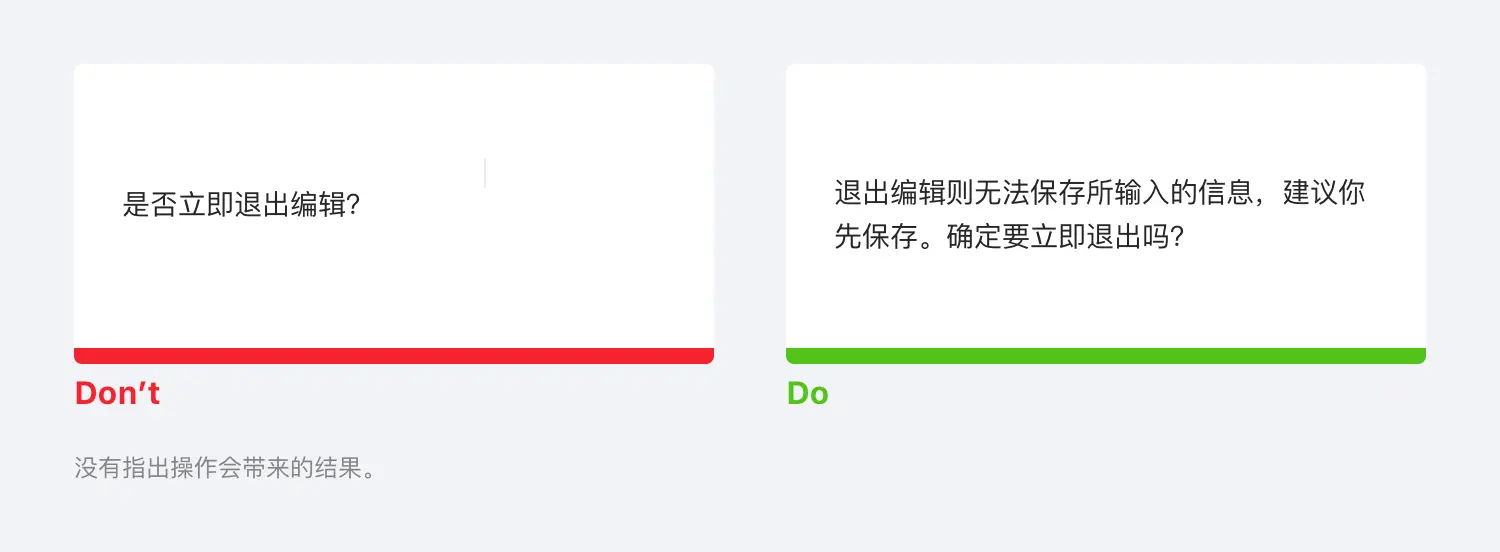The image size is (1500, 552).
Task: Click the phrase "确定要立即退出吗" in the Do card
Action: pos(1056,239)
